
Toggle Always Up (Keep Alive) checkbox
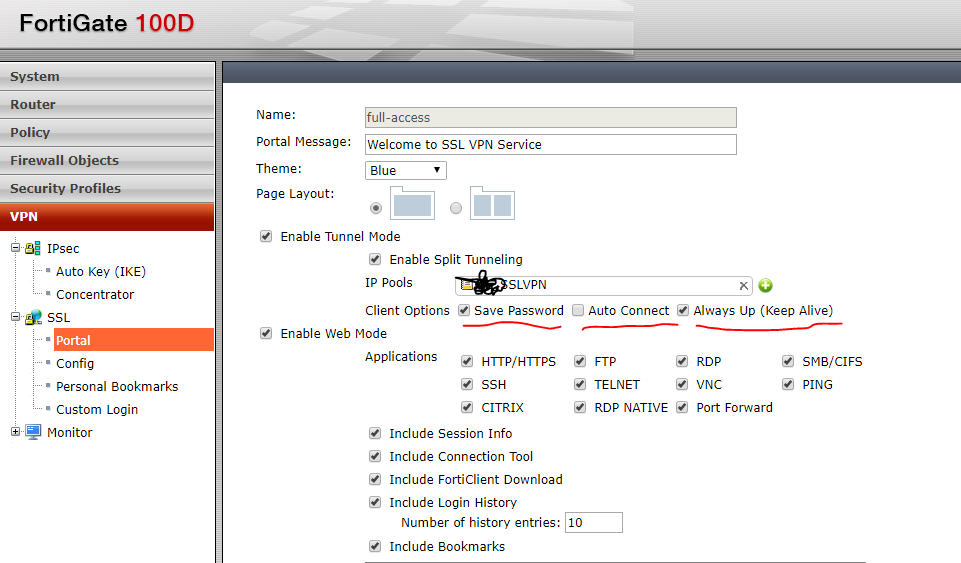[x=683, y=310]
